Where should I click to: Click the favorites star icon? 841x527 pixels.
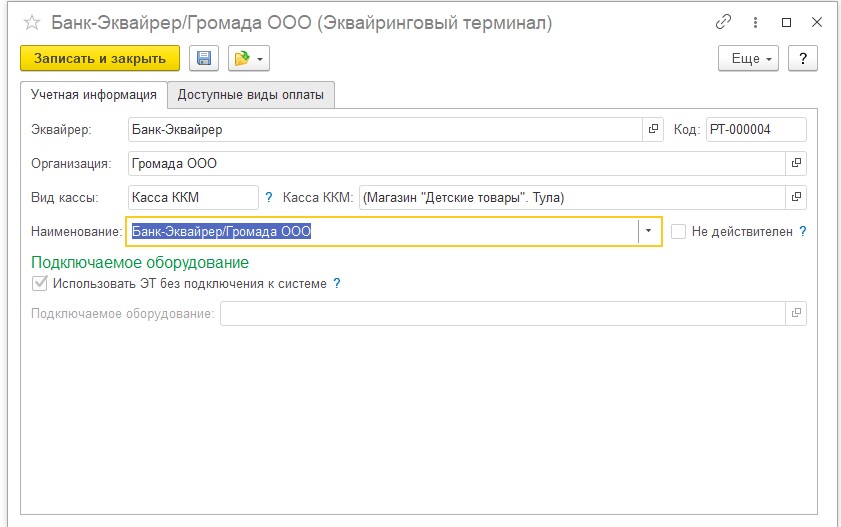31,22
